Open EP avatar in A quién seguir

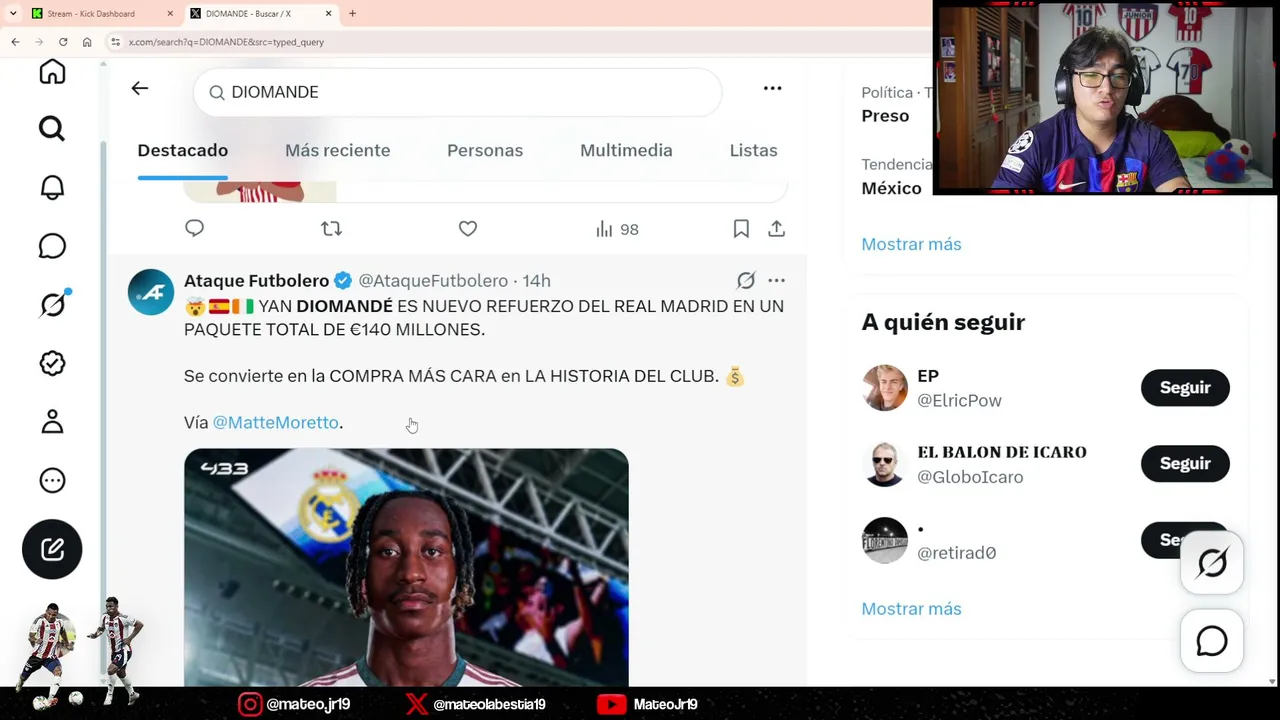(885, 388)
